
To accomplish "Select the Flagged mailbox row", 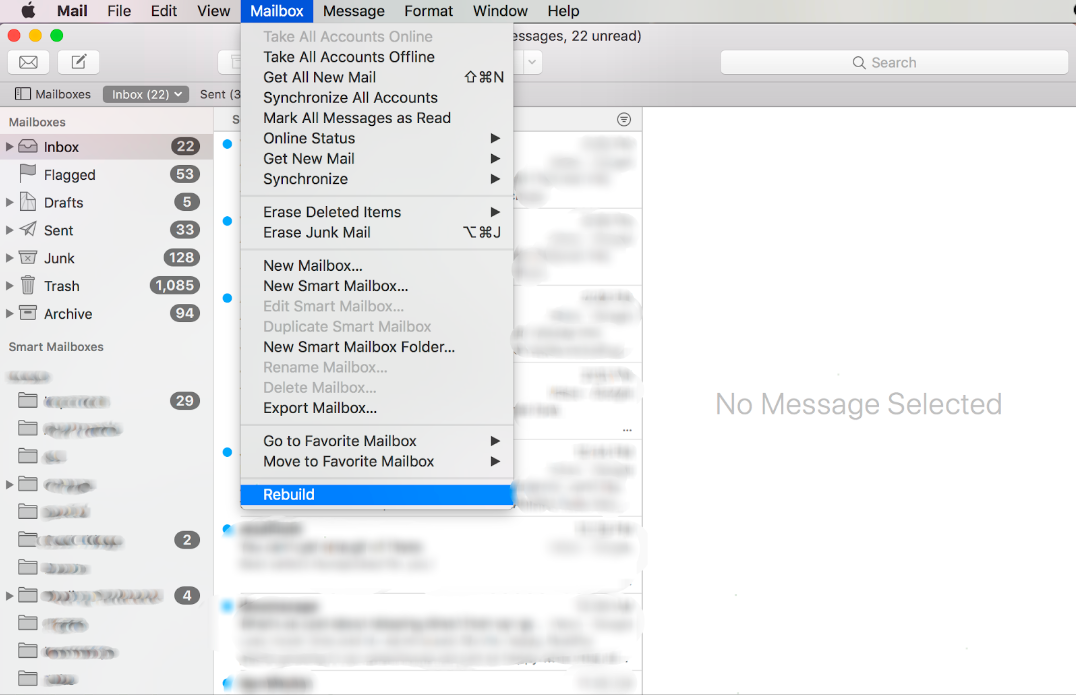I will coord(106,174).
